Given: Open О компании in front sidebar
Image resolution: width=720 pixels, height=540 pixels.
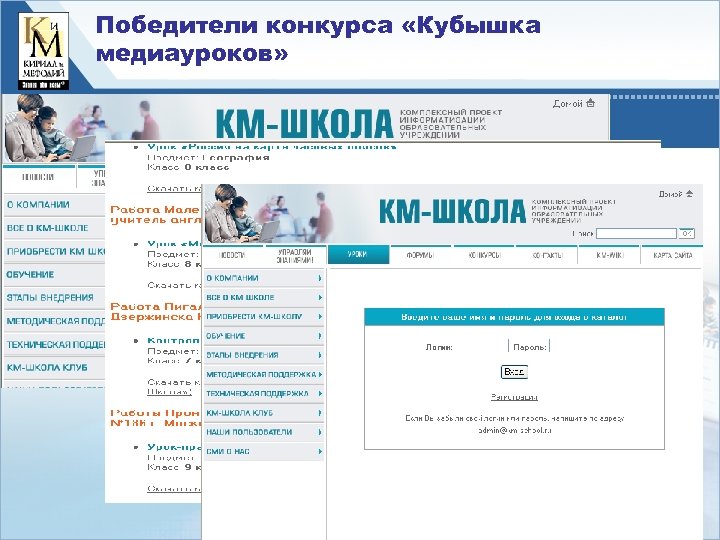Looking at the screenshot, I should pos(264,278).
